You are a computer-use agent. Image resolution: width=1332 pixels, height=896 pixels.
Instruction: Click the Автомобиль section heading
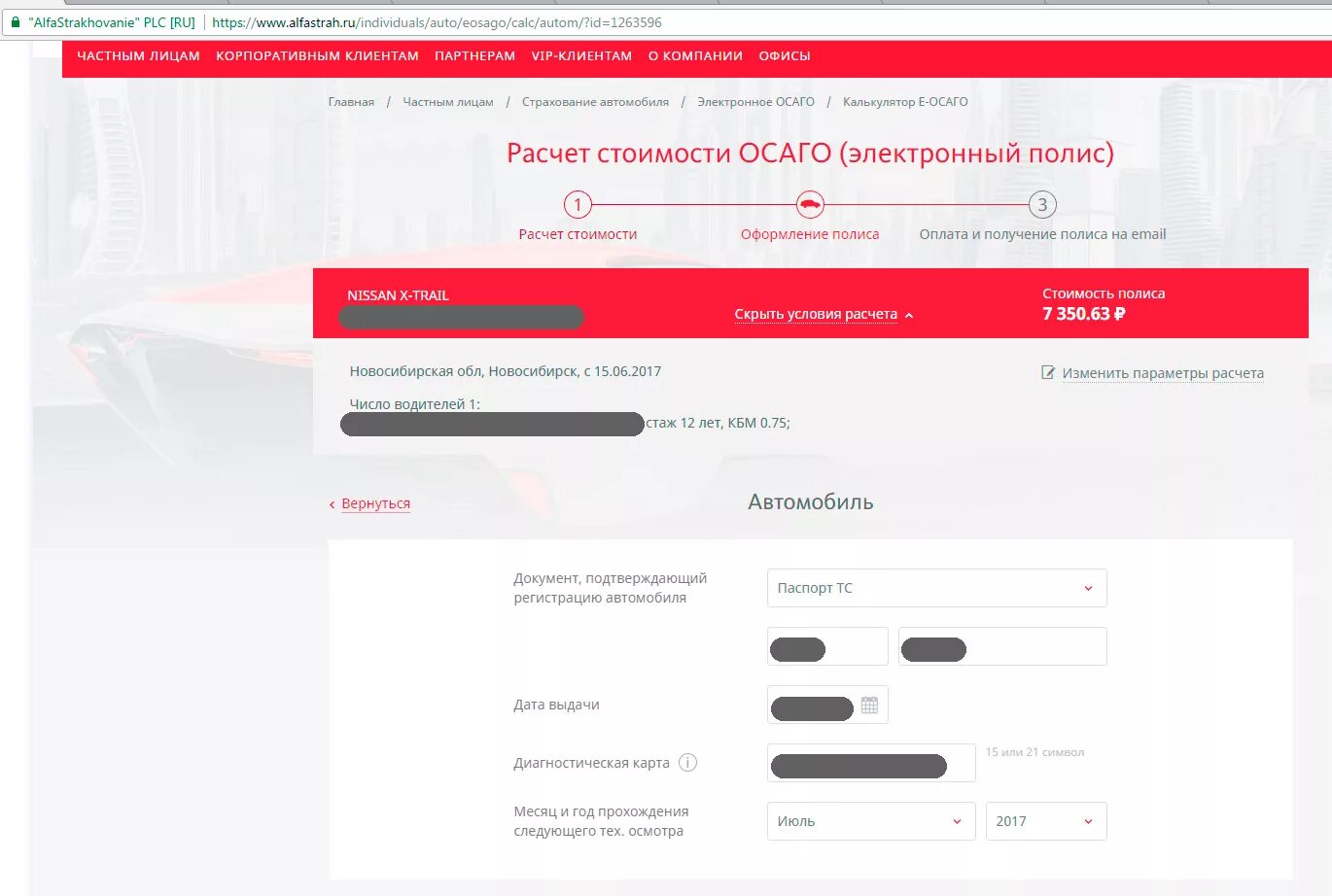(x=811, y=502)
